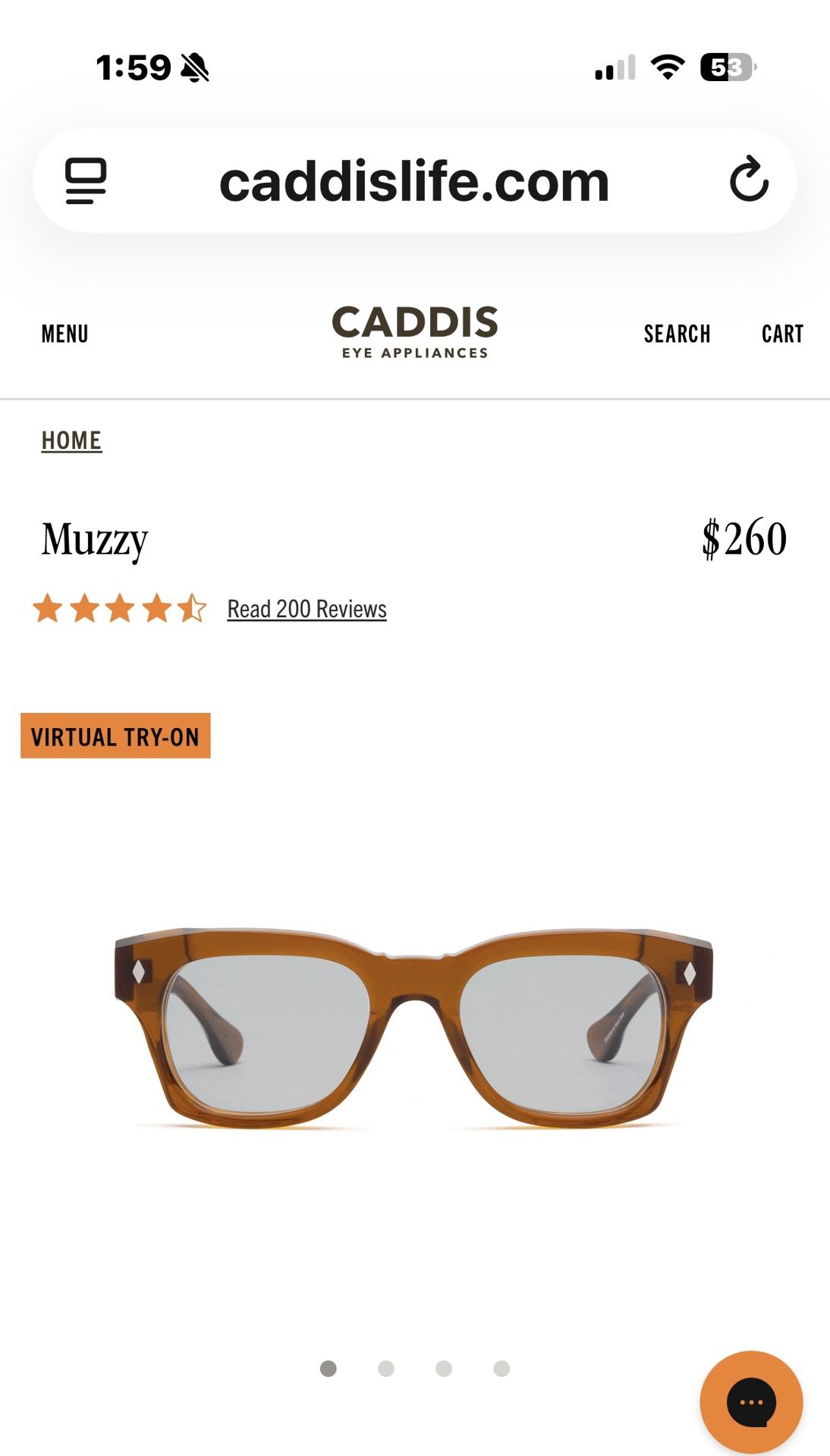830x1456 pixels.
Task: Select the third carousel dot
Action: point(444,1368)
